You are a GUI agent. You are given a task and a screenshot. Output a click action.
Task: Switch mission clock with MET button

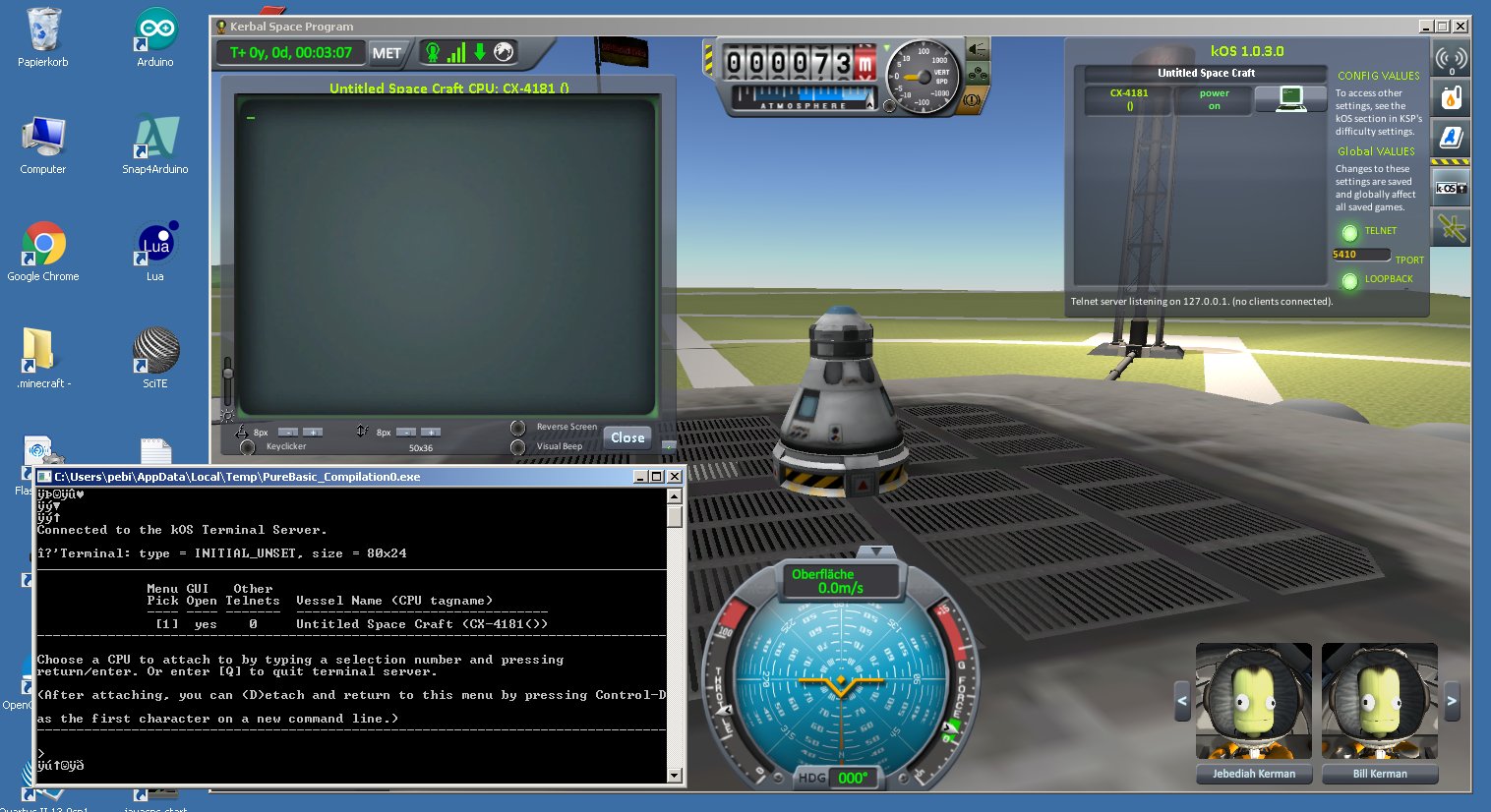(387, 53)
